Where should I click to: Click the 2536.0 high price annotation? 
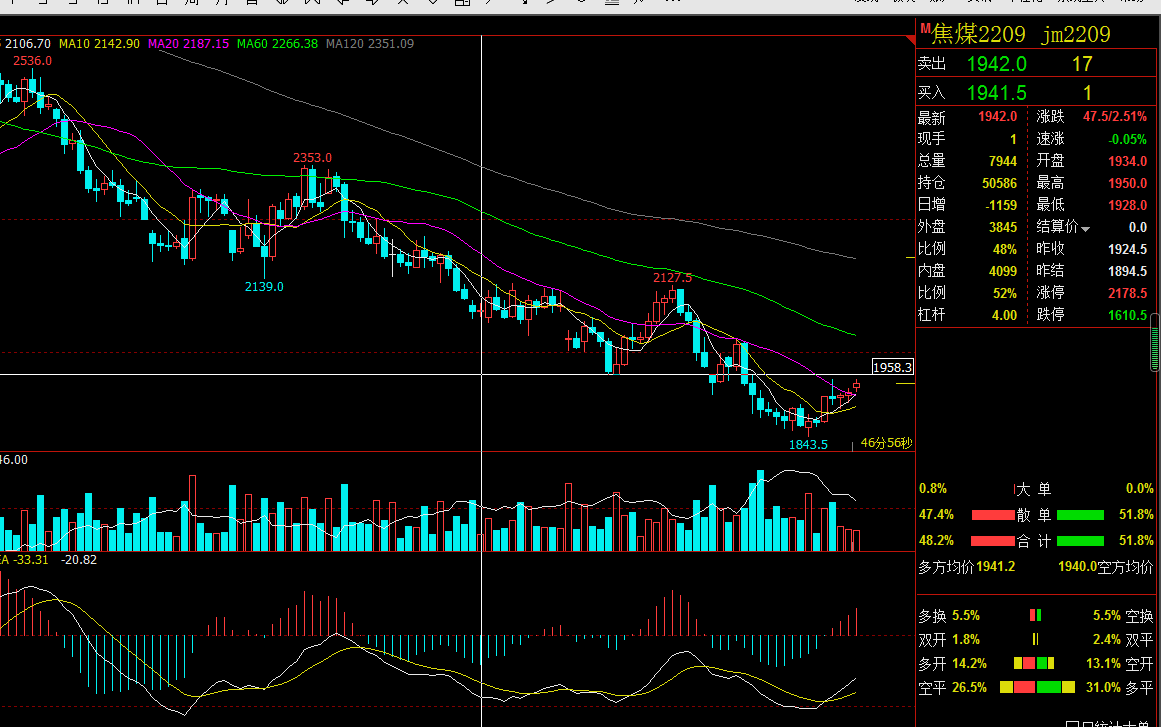[x=33, y=61]
